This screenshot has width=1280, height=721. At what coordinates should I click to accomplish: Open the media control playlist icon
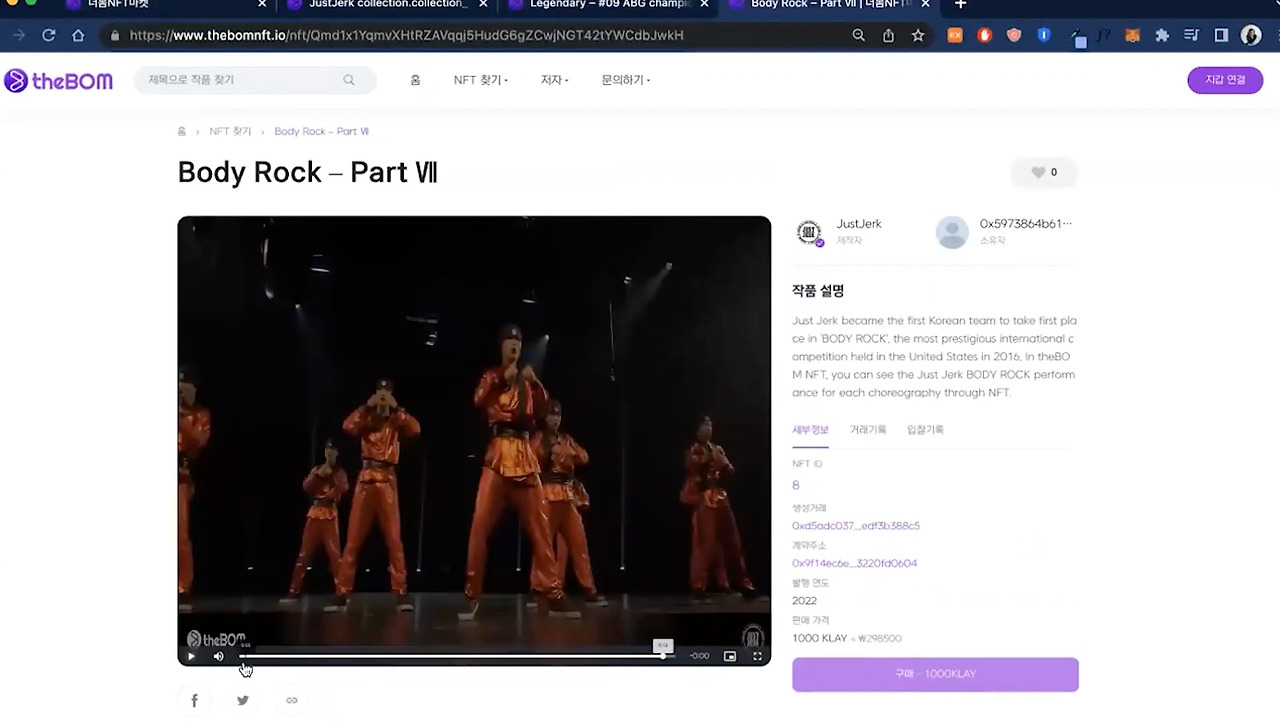click(x=1191, y=35)
